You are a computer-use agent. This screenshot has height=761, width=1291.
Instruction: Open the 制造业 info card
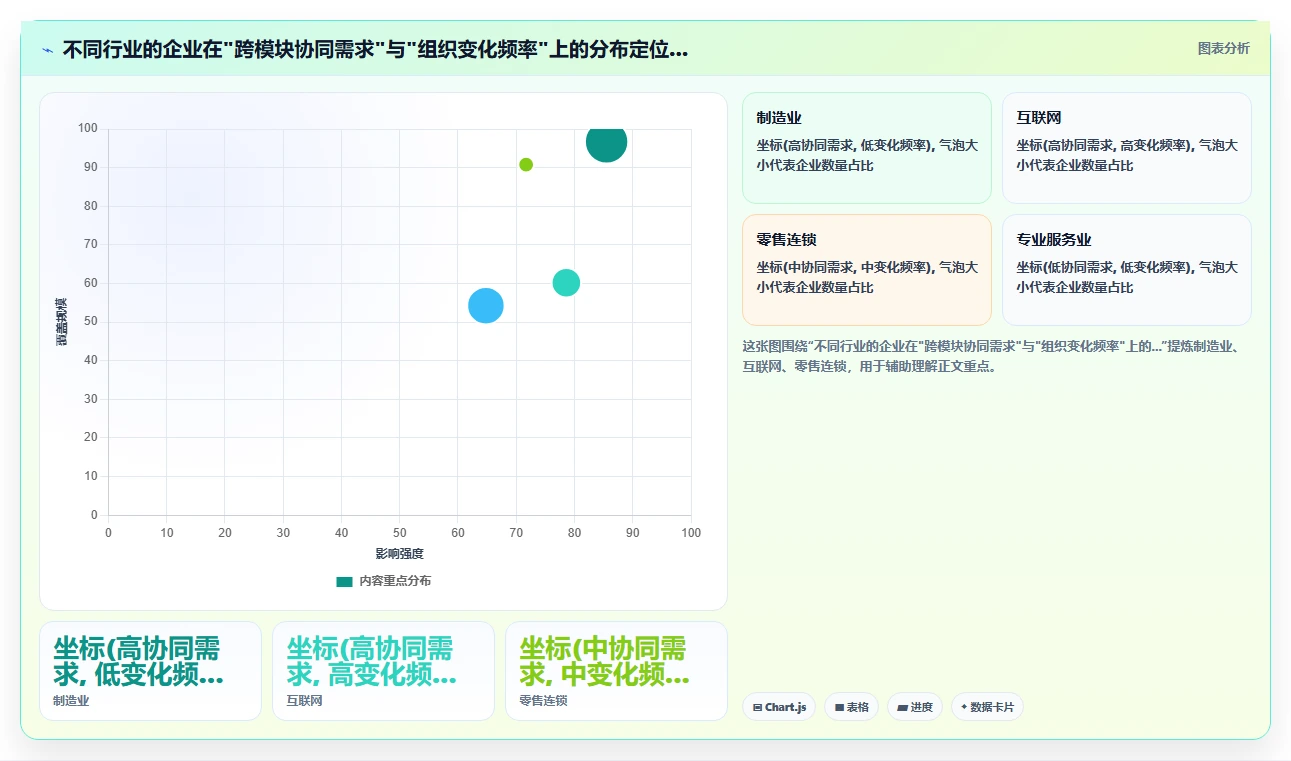(867, 148)
